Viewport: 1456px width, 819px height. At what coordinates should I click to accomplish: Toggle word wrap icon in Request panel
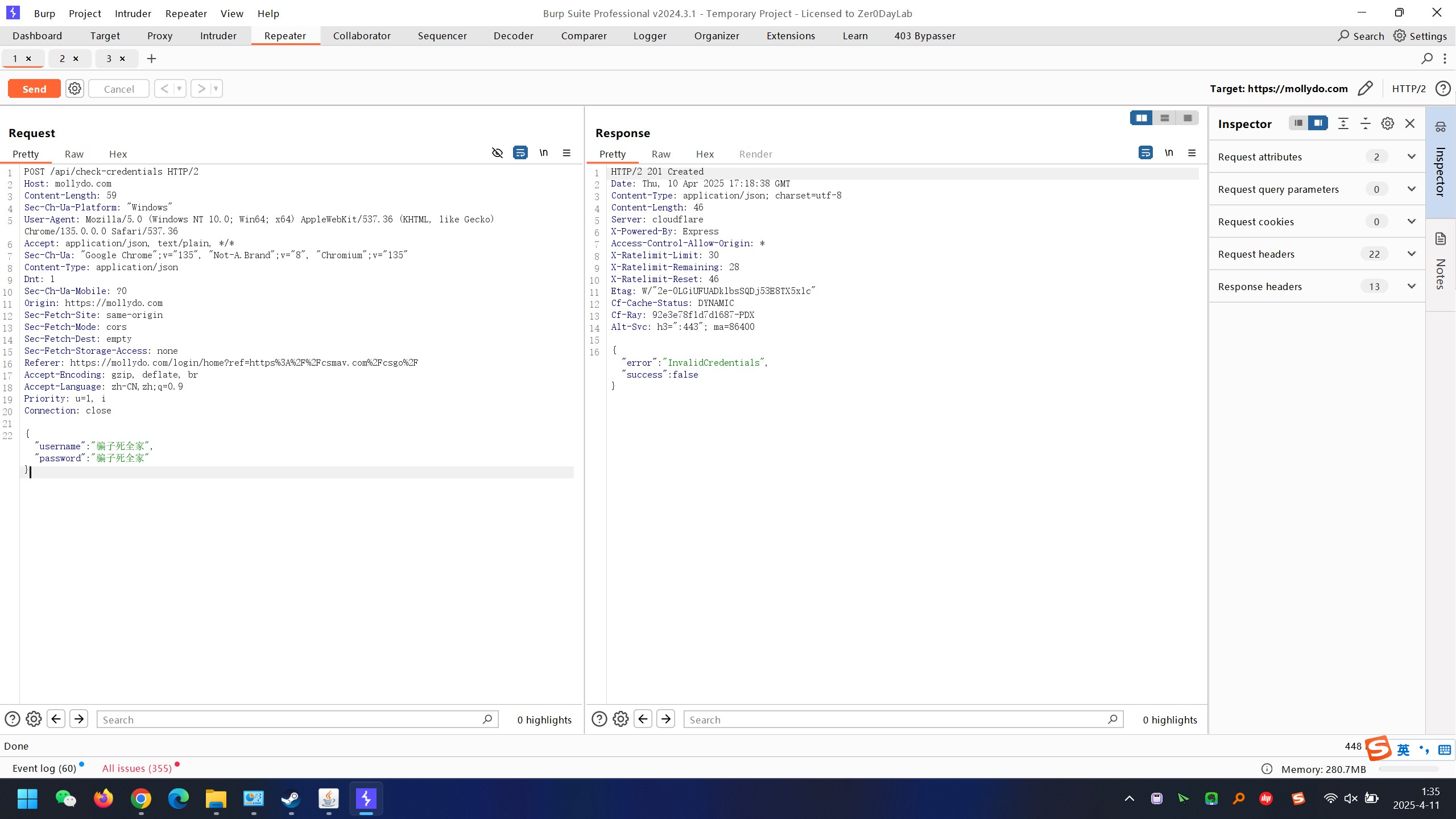[520, 153]
